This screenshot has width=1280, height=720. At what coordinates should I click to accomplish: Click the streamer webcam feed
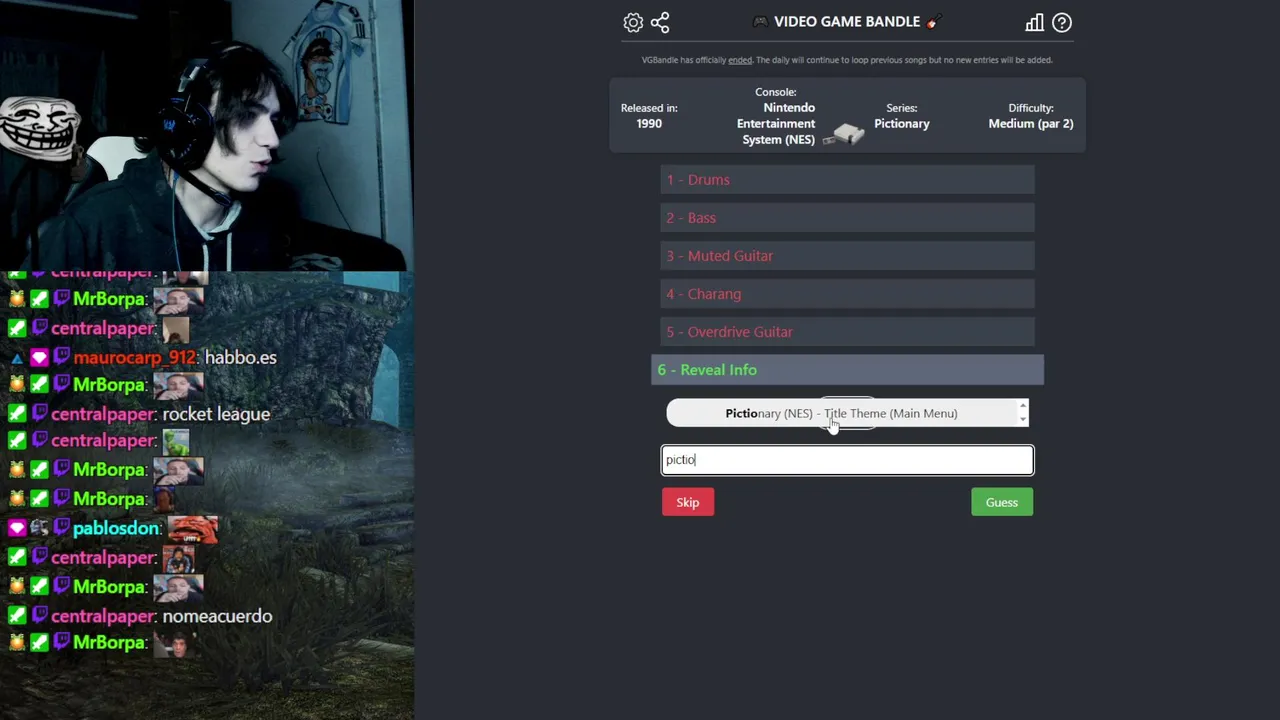click(x=207, y=135)
